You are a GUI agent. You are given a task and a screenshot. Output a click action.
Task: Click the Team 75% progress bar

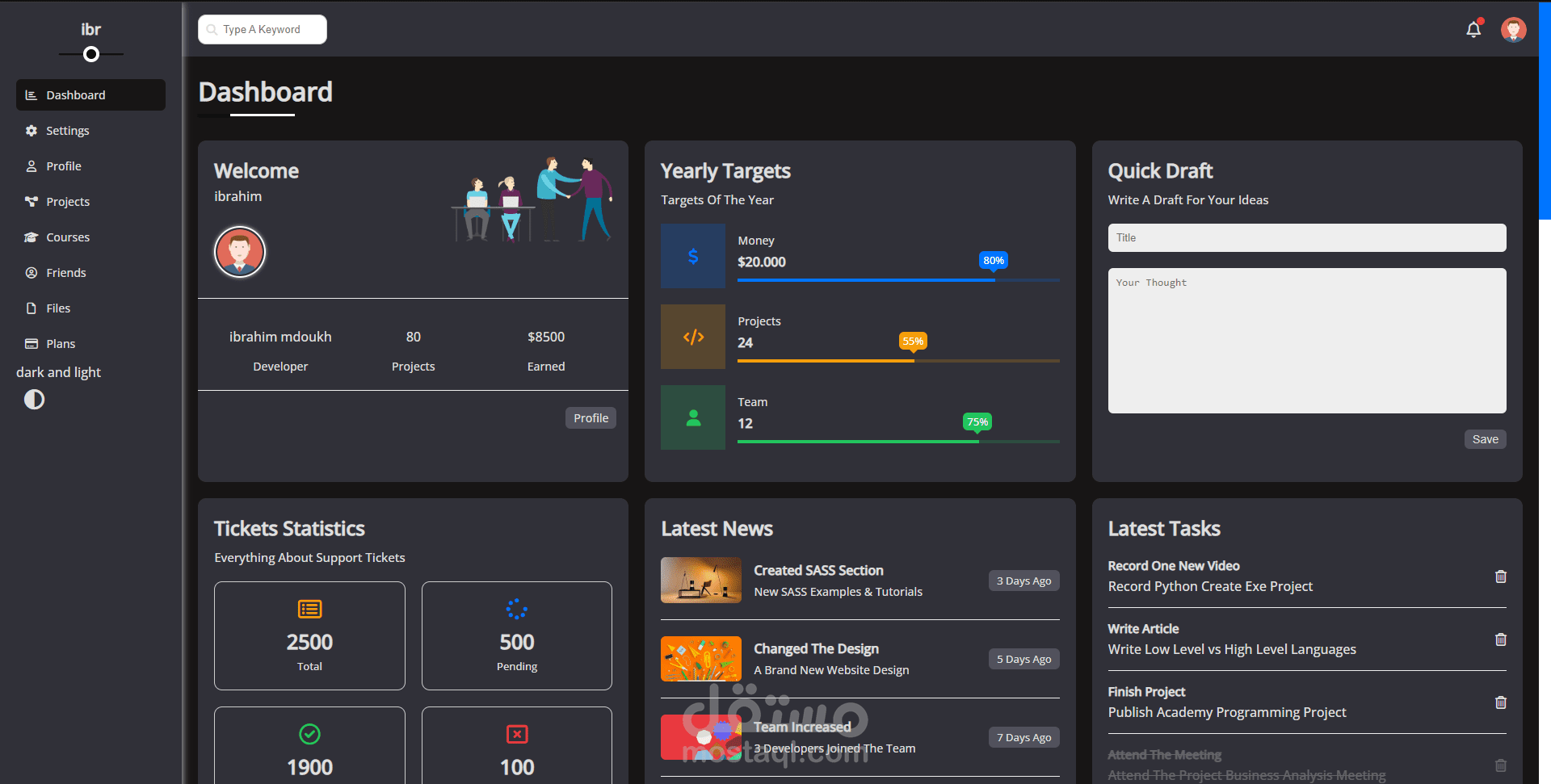click(898, 442)
